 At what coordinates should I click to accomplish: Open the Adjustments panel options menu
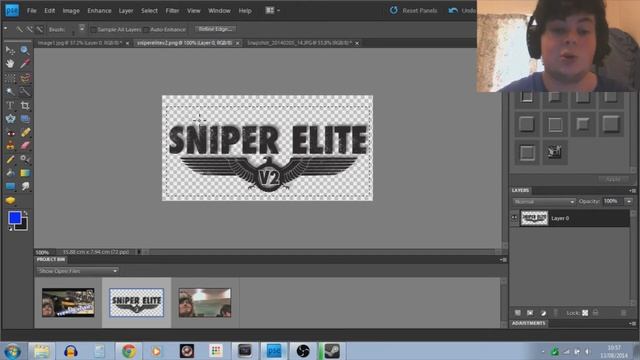[632, 323]
